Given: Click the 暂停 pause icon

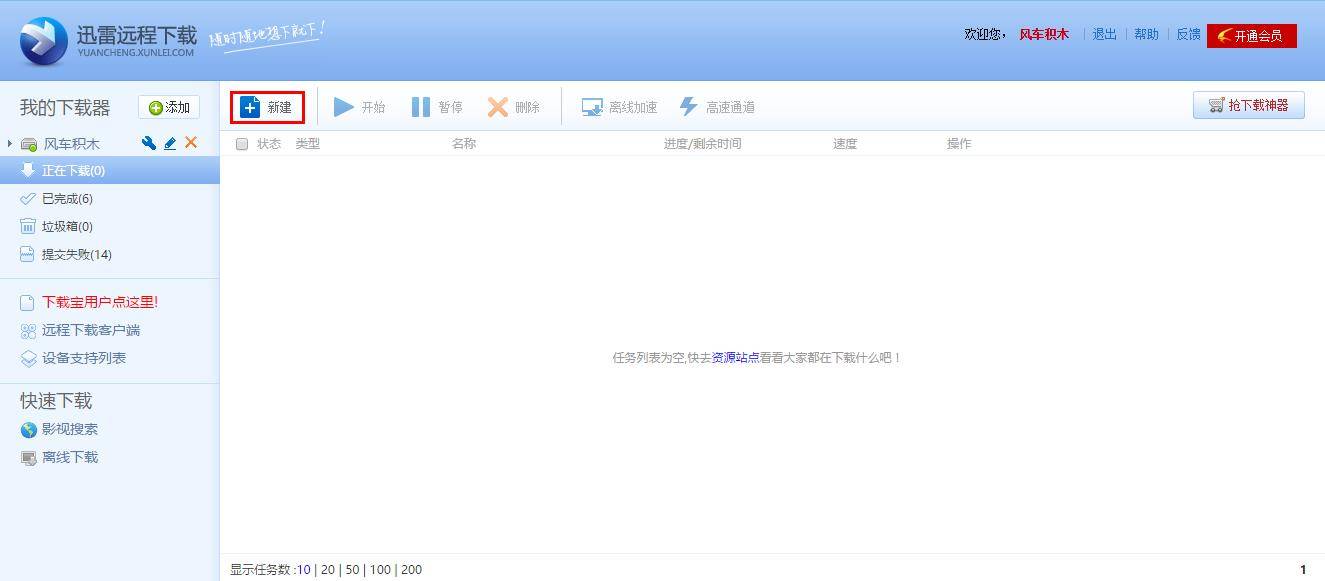Looking at the screenshot, I should (421, 107).
